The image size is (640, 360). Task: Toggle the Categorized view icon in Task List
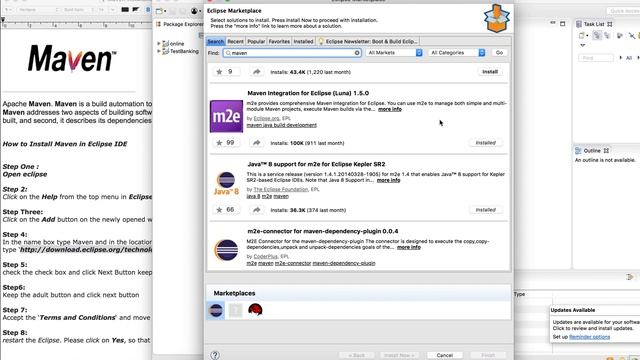click(x=597, y=36)
